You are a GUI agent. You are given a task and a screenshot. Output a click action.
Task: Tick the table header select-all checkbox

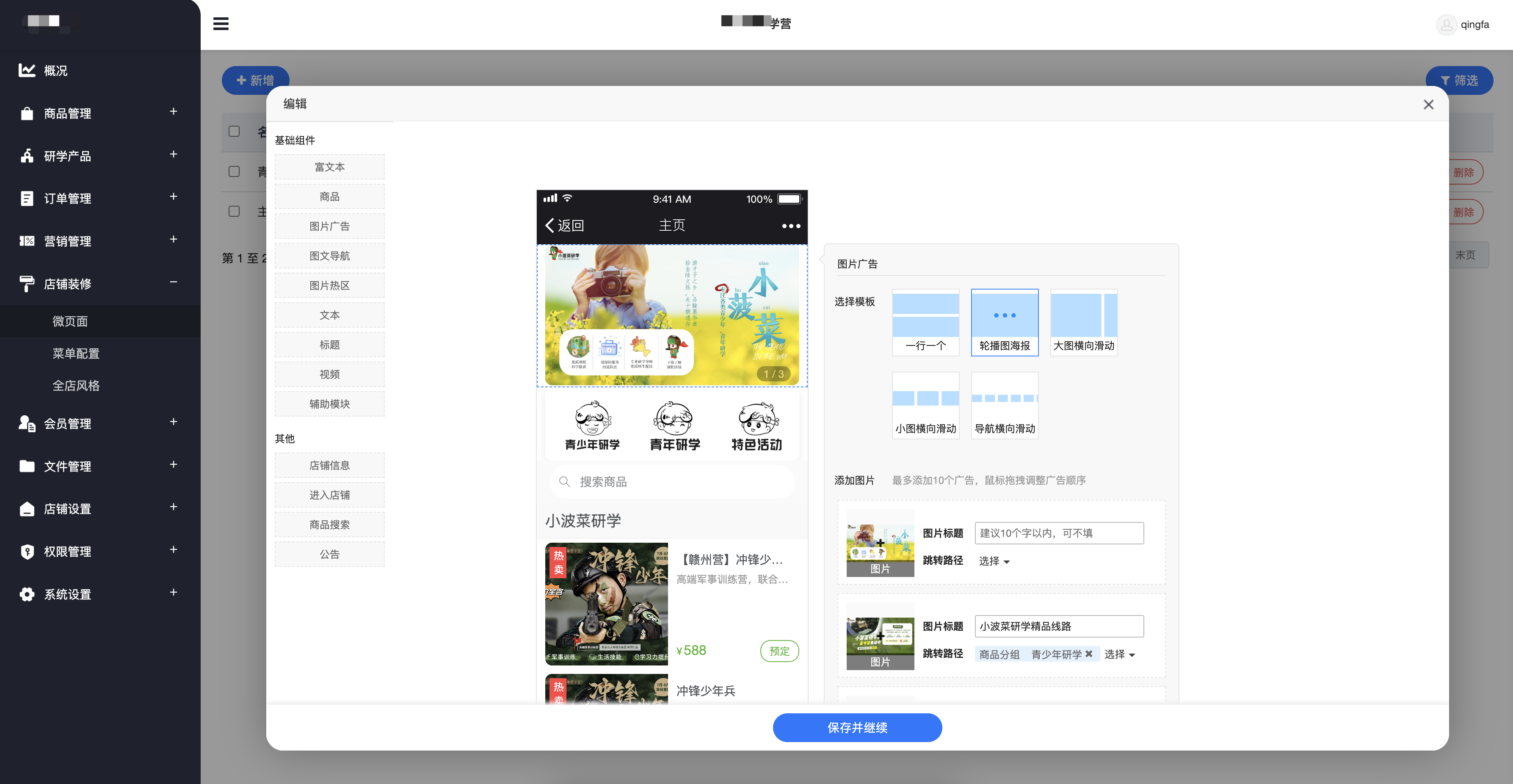point(235,132)
